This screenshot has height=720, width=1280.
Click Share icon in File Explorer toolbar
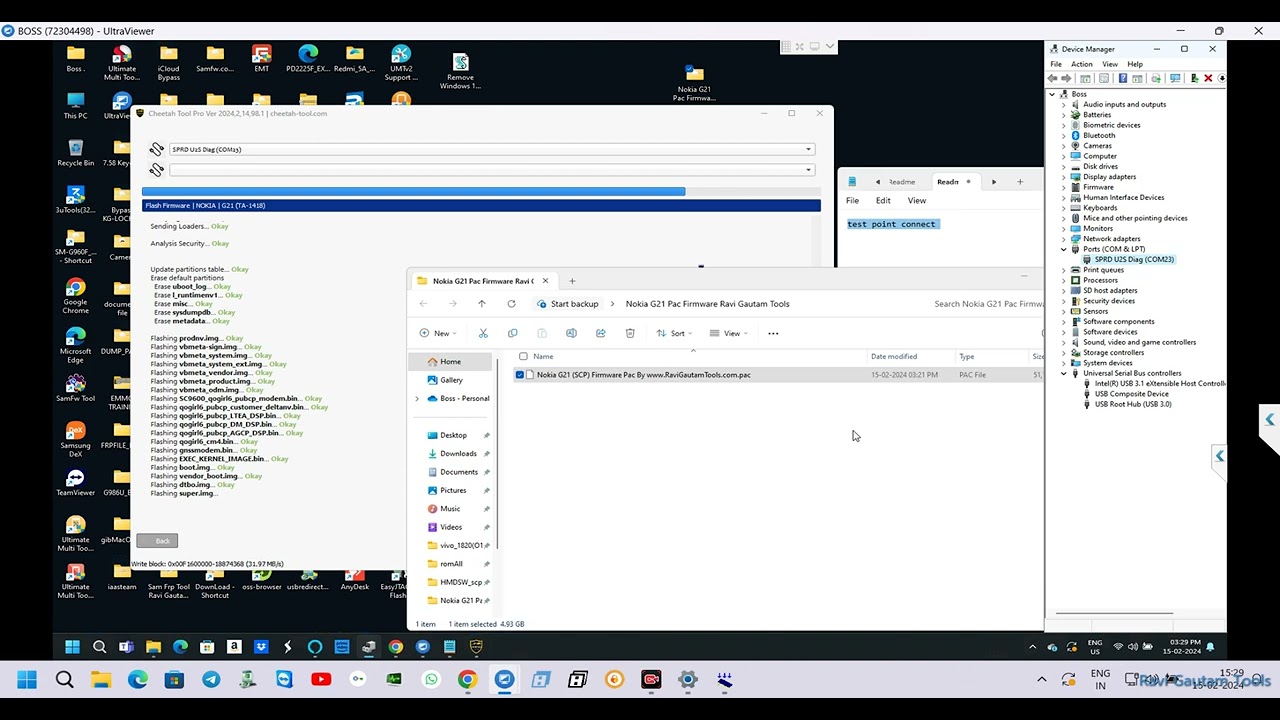(x=600, y=333)
